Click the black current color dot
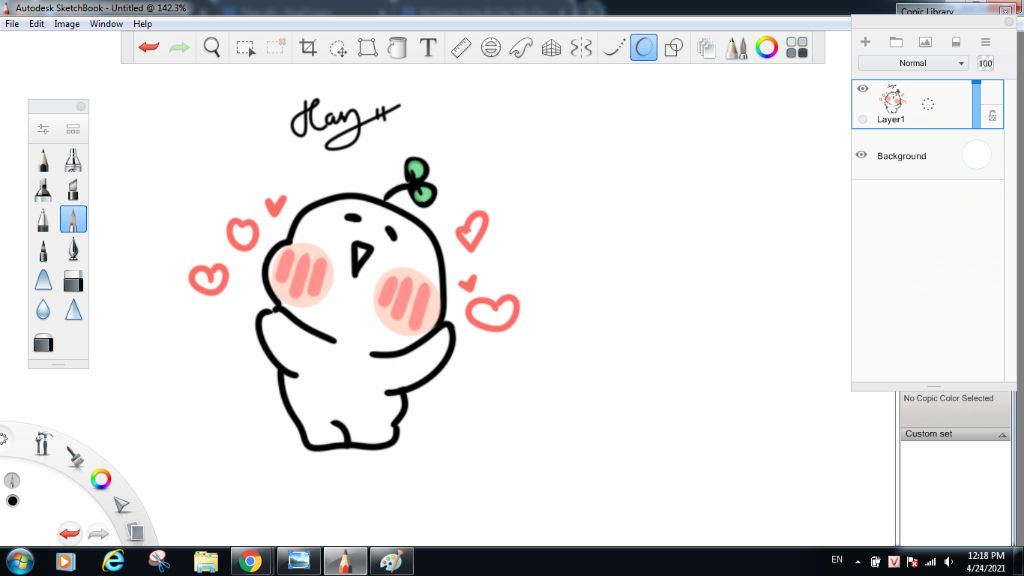The height and width of the screenshot is (576, 1024). (x=12, y=501)
